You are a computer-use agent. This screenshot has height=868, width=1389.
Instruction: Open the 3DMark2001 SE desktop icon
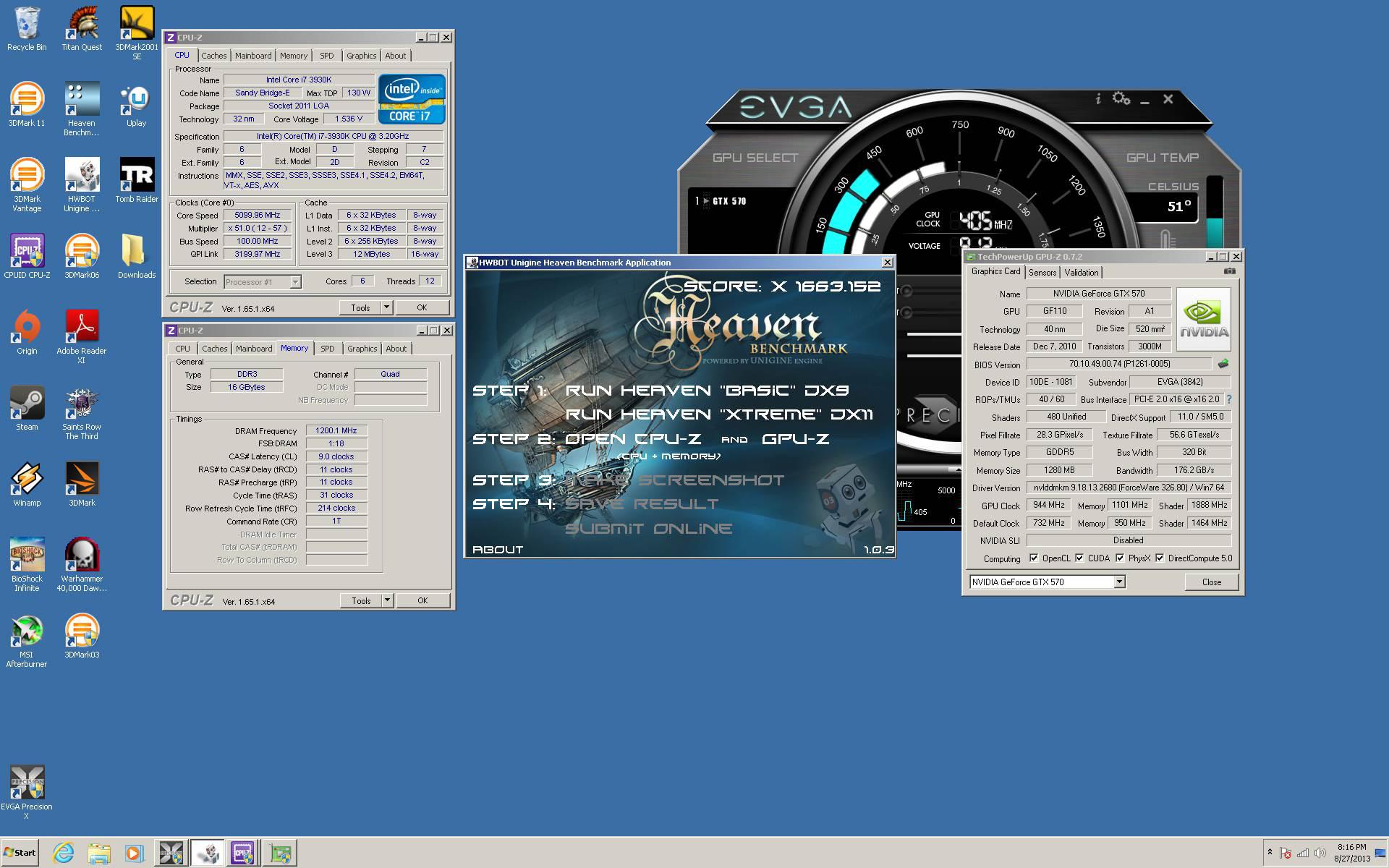pyautogui.click(x=137, y=33)
